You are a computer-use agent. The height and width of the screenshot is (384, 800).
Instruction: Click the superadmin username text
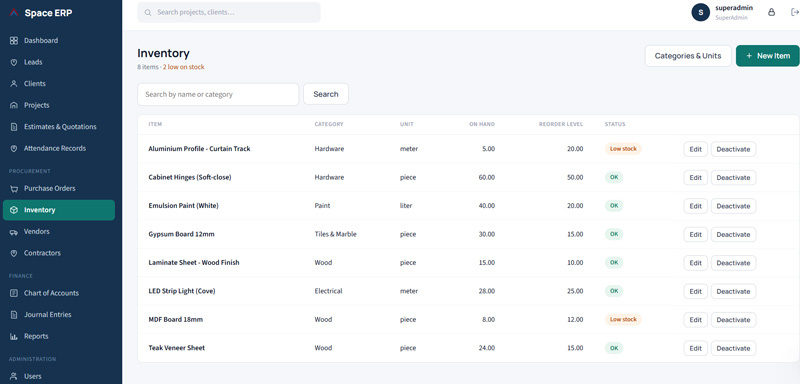(734, 8)
